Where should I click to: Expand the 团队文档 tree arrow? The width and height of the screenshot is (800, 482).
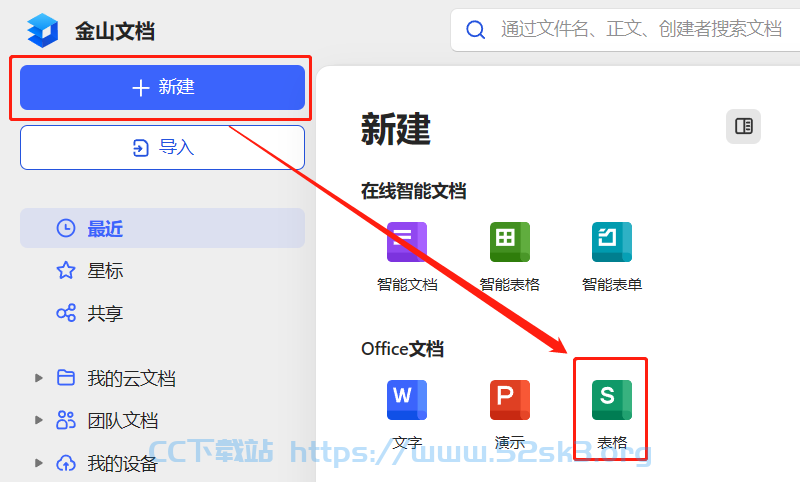[38, 420]
